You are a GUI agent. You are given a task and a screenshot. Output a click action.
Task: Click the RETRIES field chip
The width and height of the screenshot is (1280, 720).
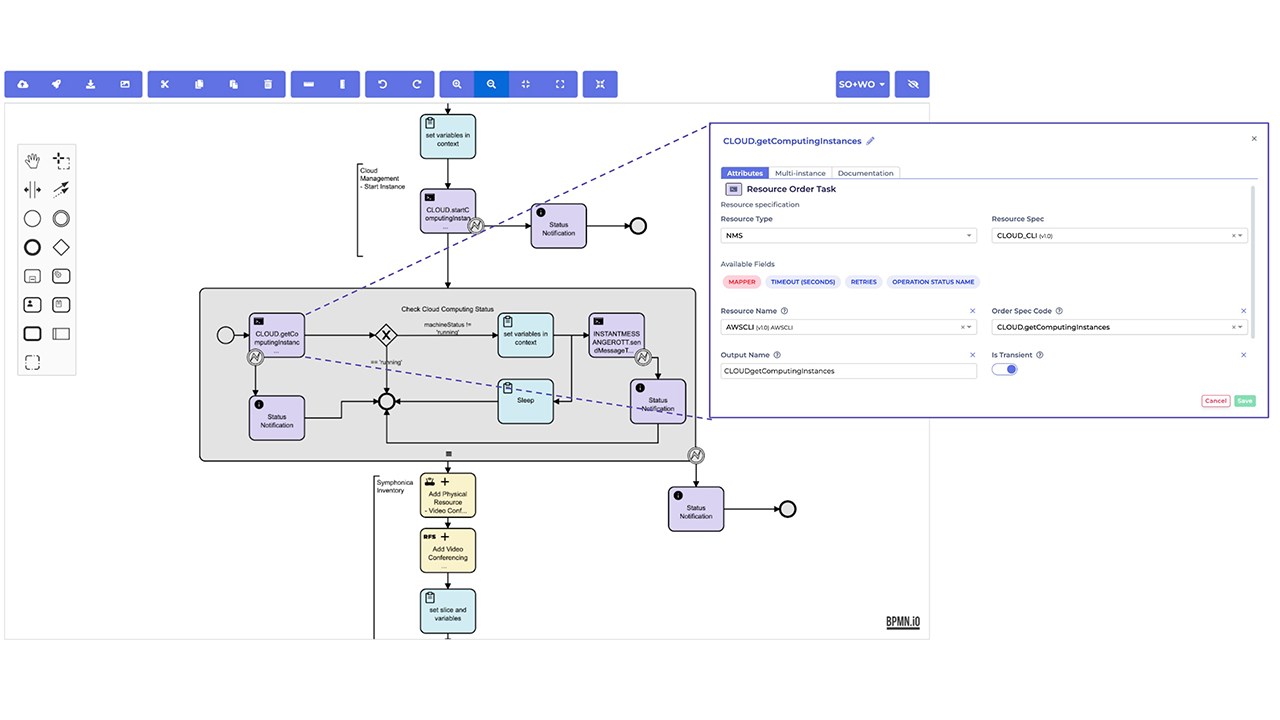pyautogui.click(x=863, y=282)
